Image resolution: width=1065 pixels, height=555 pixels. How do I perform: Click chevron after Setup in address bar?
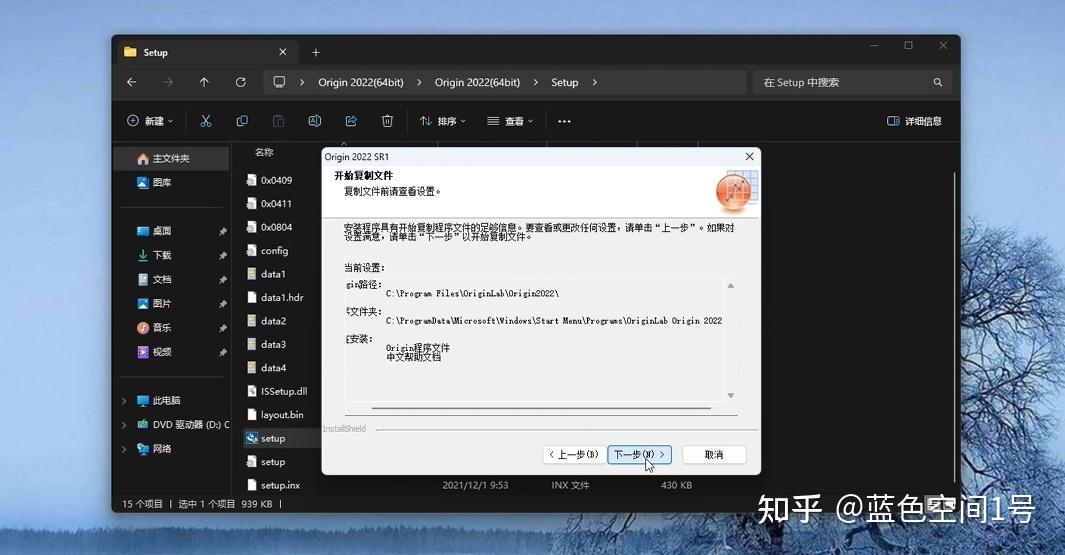[595, 82]
